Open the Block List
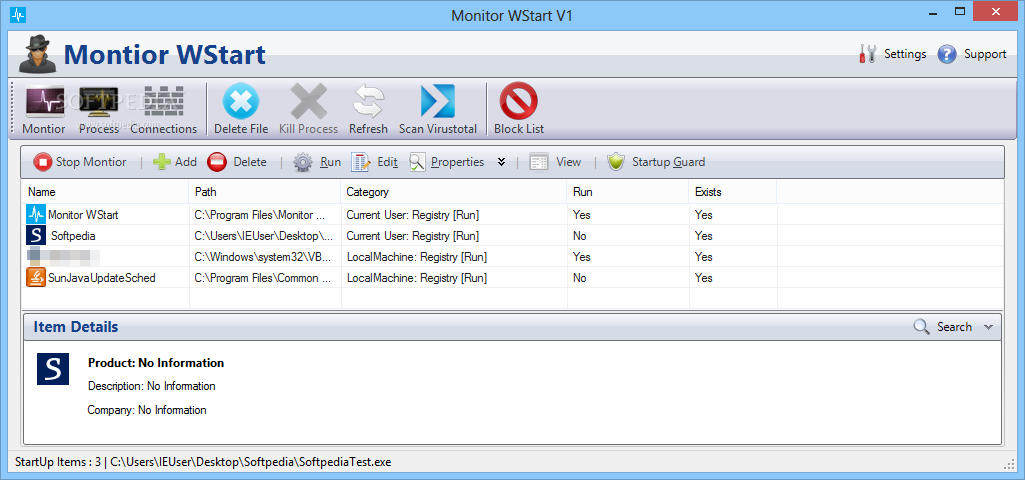The width and height of the screenshot is (1025, 480). [x=518, y=111]
